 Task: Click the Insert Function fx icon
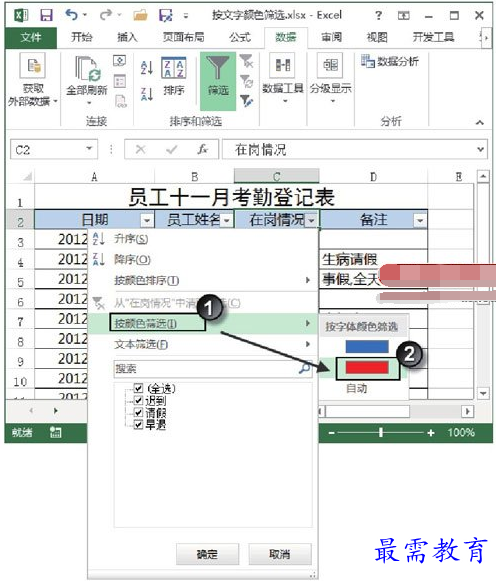[202, 149]
